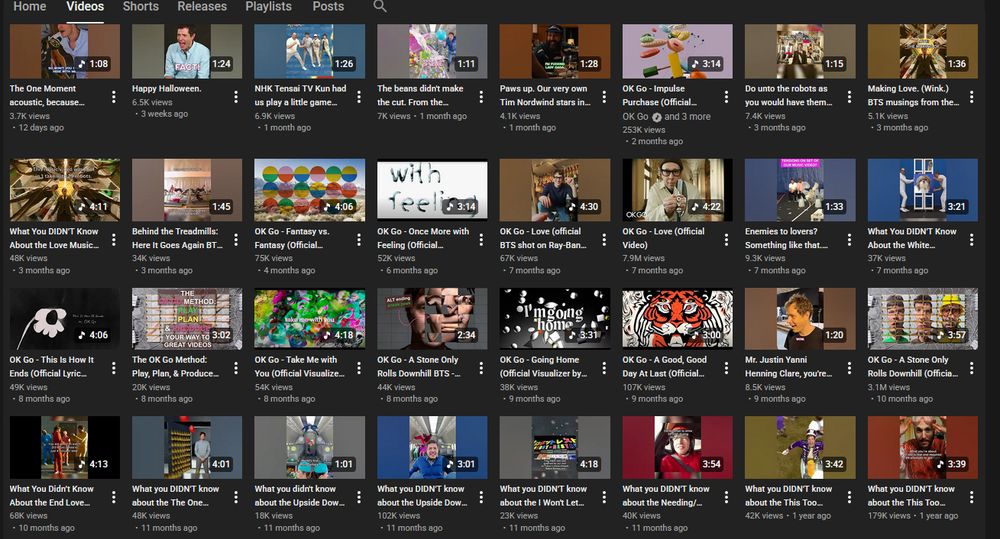Open options menu for What You Didn't Know About the End Love
This screenshot has height=539, width=1000.
(x=114, y=497)
